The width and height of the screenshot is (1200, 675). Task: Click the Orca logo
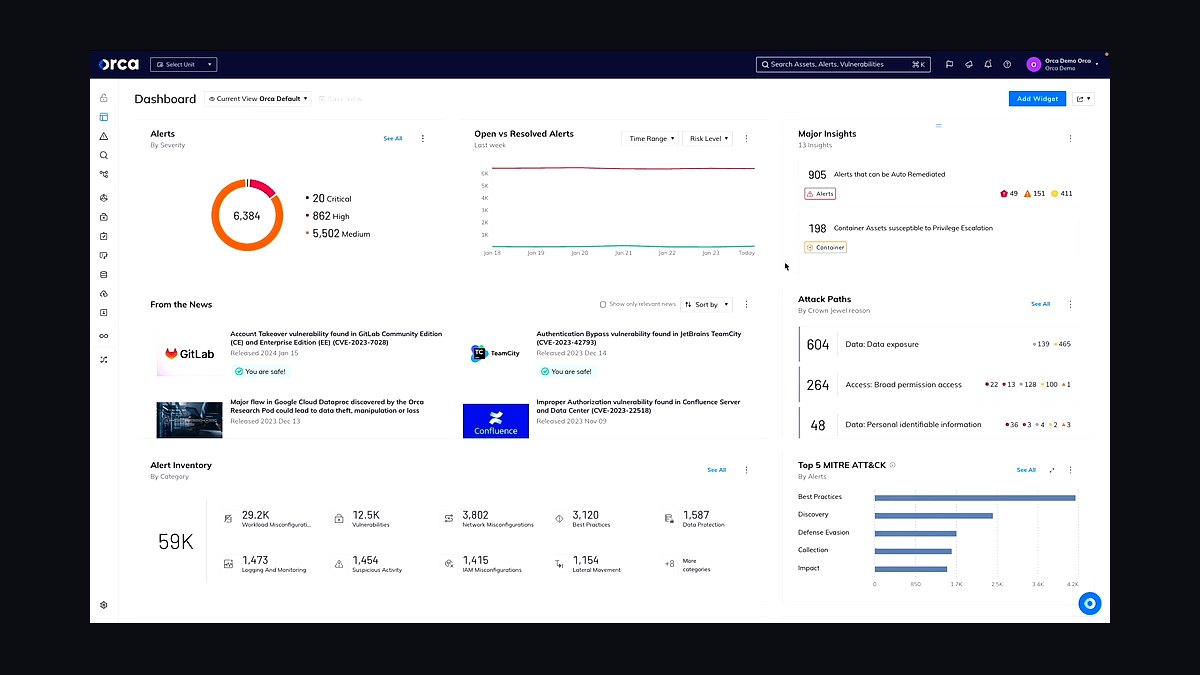tap(118, 64)
